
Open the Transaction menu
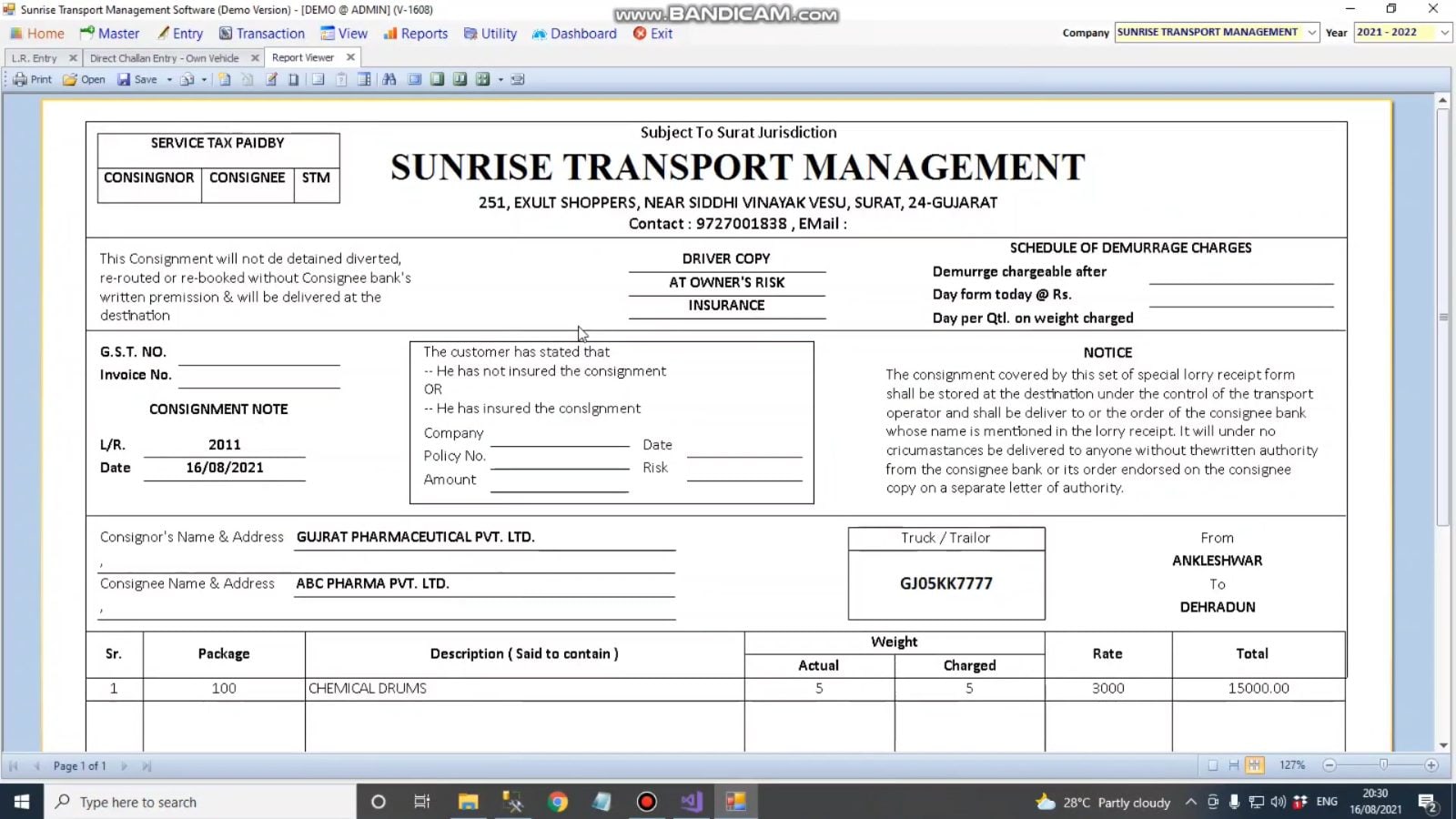(x=262, y=34)
